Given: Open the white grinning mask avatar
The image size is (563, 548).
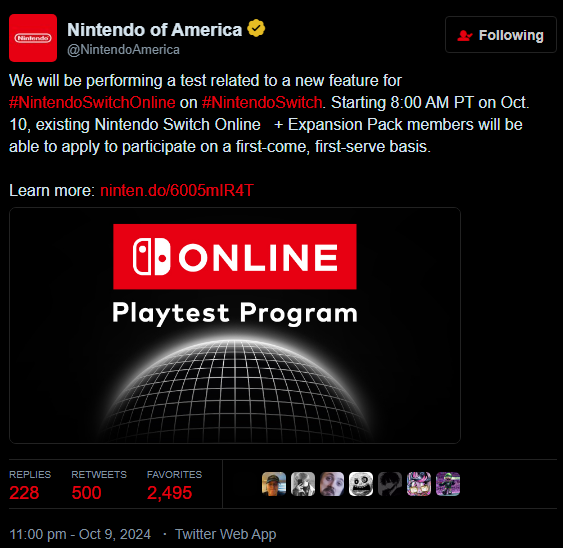Looking at the screenshot, I should tap(361, 484).
